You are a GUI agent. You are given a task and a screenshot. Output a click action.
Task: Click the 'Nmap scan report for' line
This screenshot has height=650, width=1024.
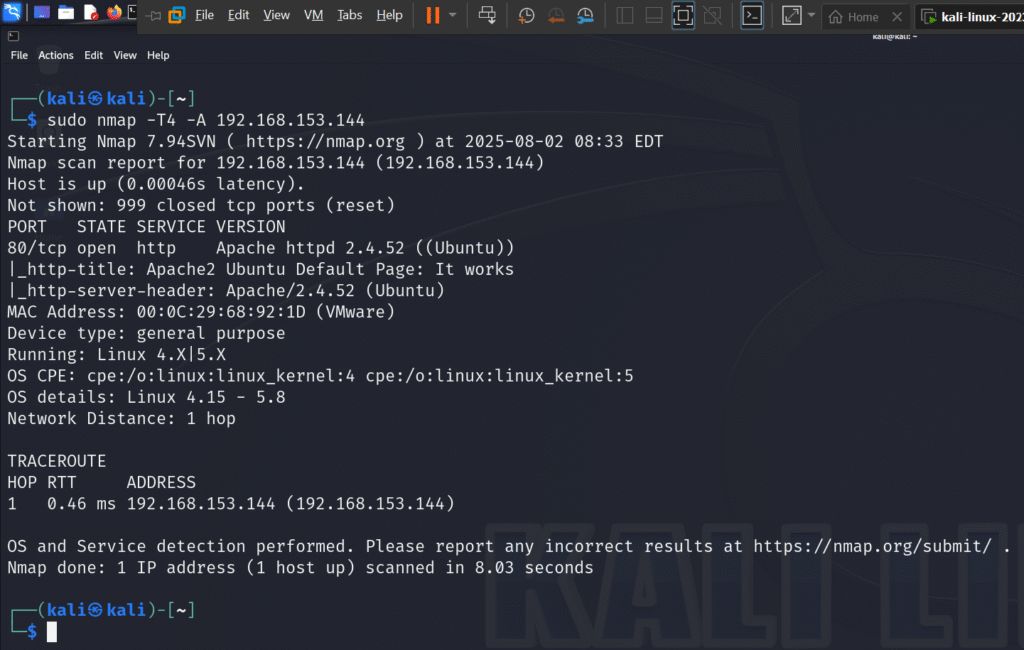click(x=276, y=163)
